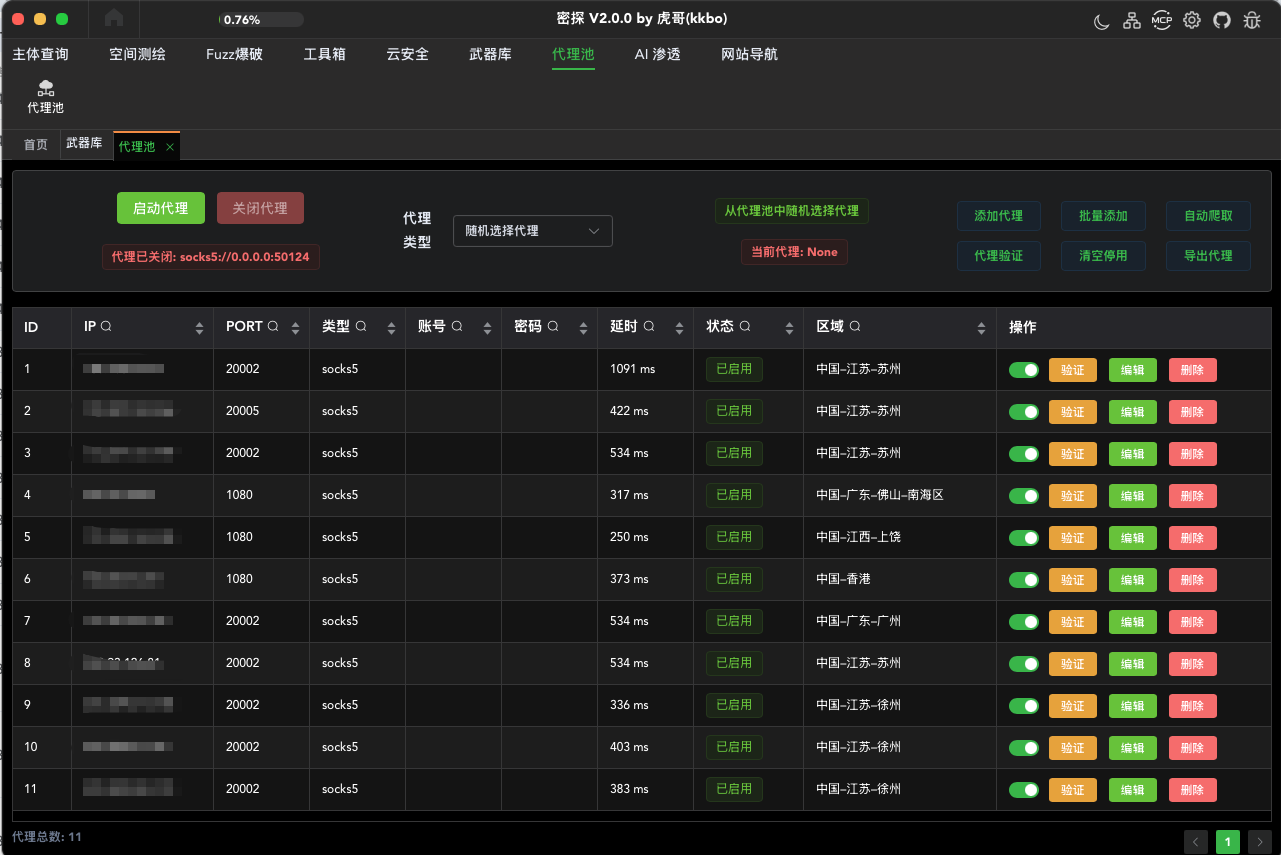The width and height of the screenshot is (1281, 855).
Task: Sort by 账号 column arrows
Action: pos(488,328)
